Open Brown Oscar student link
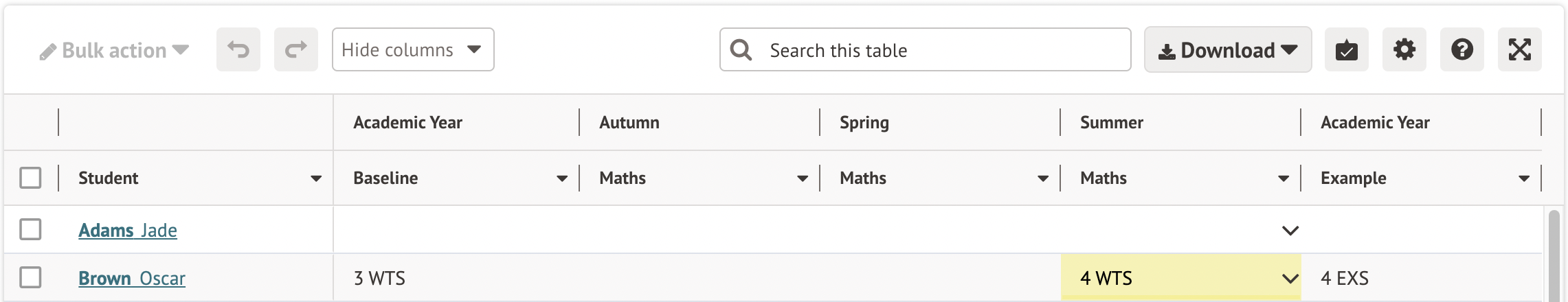 132,279
